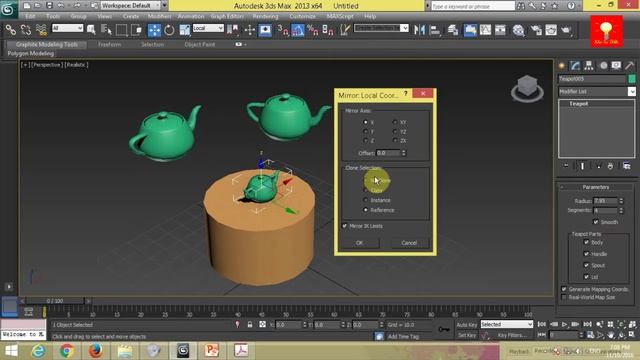Select ZX mirror axis radio

pyautogui.click(x=395, y=140)
